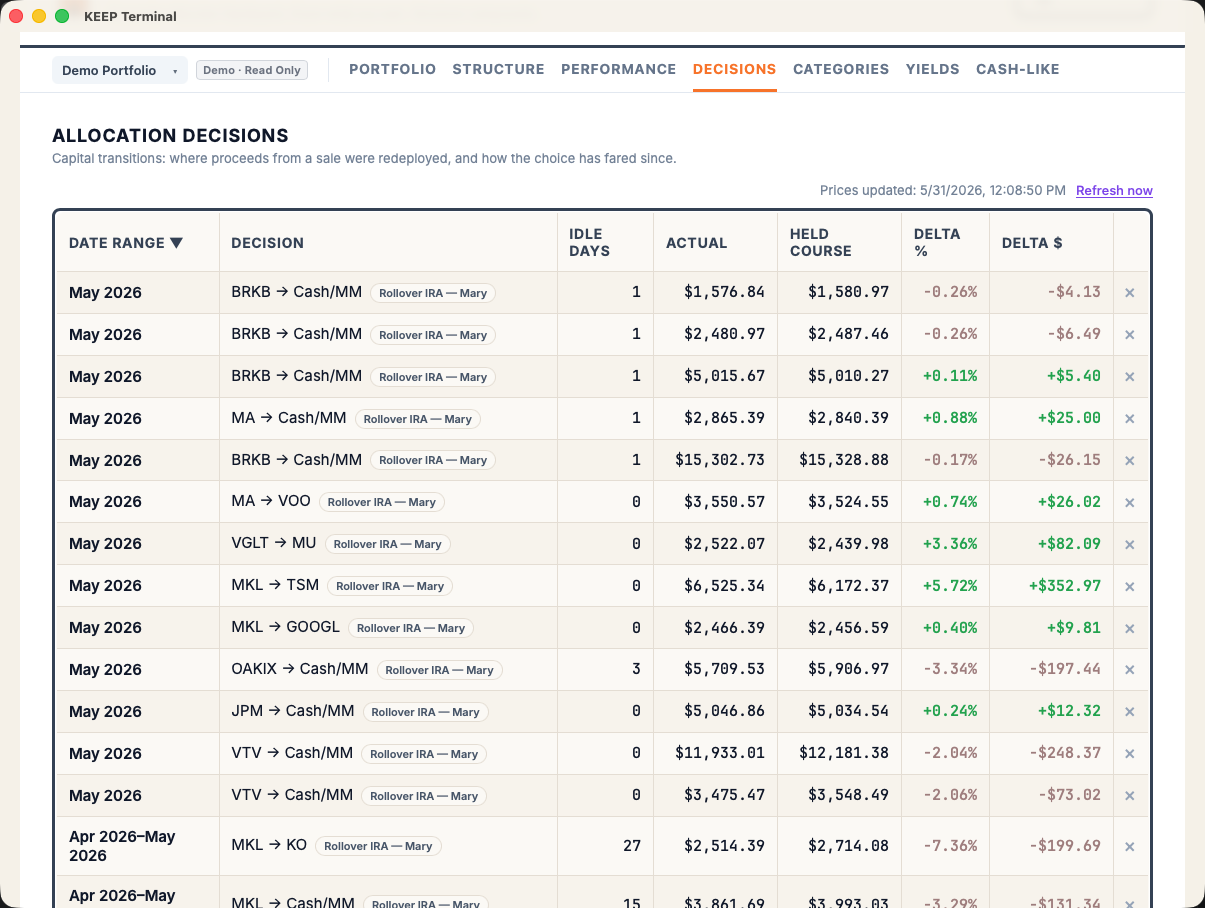The height and width of the screenshot is (908, 1205).
Task: Click the $15,328.88 held course value
Action: [844, 461]
